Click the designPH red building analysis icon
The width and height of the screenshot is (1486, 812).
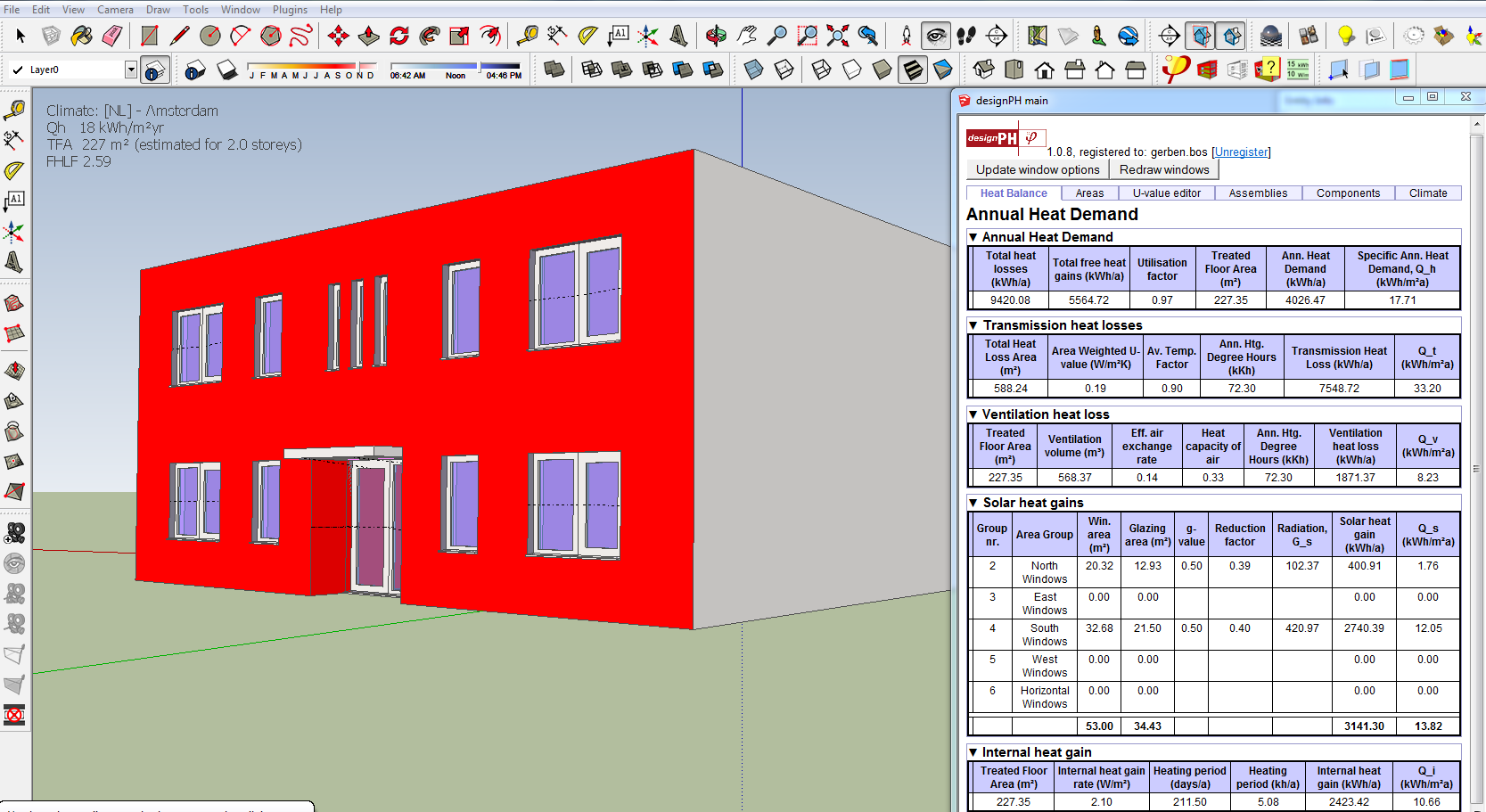pyautogui.click(x=1207, y=69)
